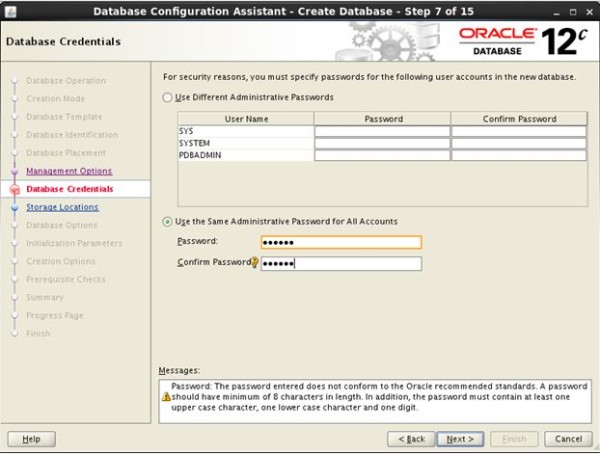Screen dimensions: 600x455
Task: Click the Management Options step marker icon
Action: tap(15, 171)
